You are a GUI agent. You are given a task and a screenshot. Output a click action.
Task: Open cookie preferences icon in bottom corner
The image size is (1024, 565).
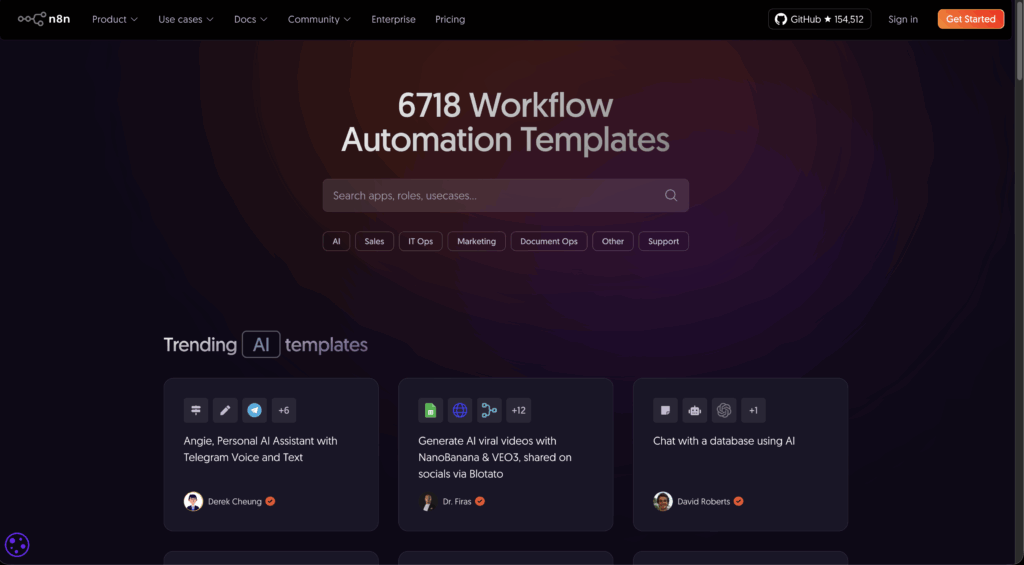(x=17, y=545)
